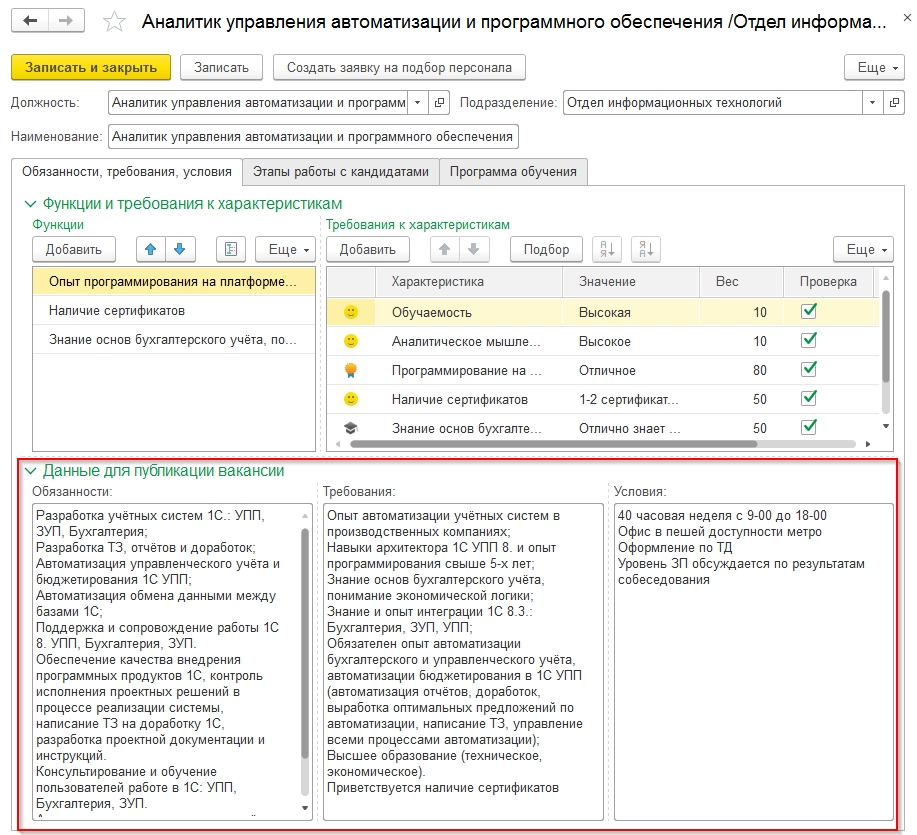Move requirement up with gray up arrow
917x835 pixels.
(444, 250)
